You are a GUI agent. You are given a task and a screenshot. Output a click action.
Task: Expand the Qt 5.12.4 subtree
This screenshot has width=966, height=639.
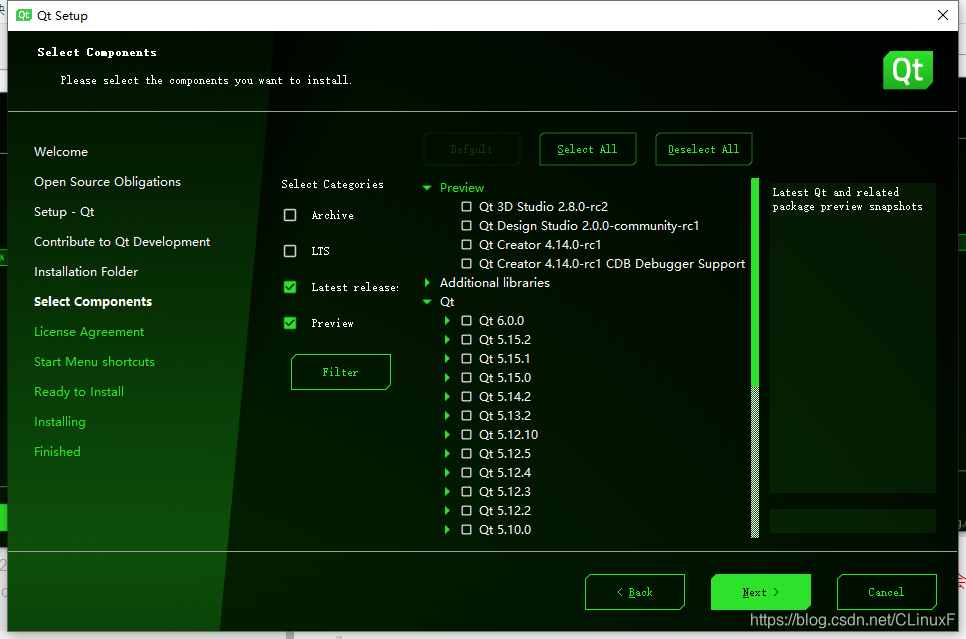[x=447, y=473]
